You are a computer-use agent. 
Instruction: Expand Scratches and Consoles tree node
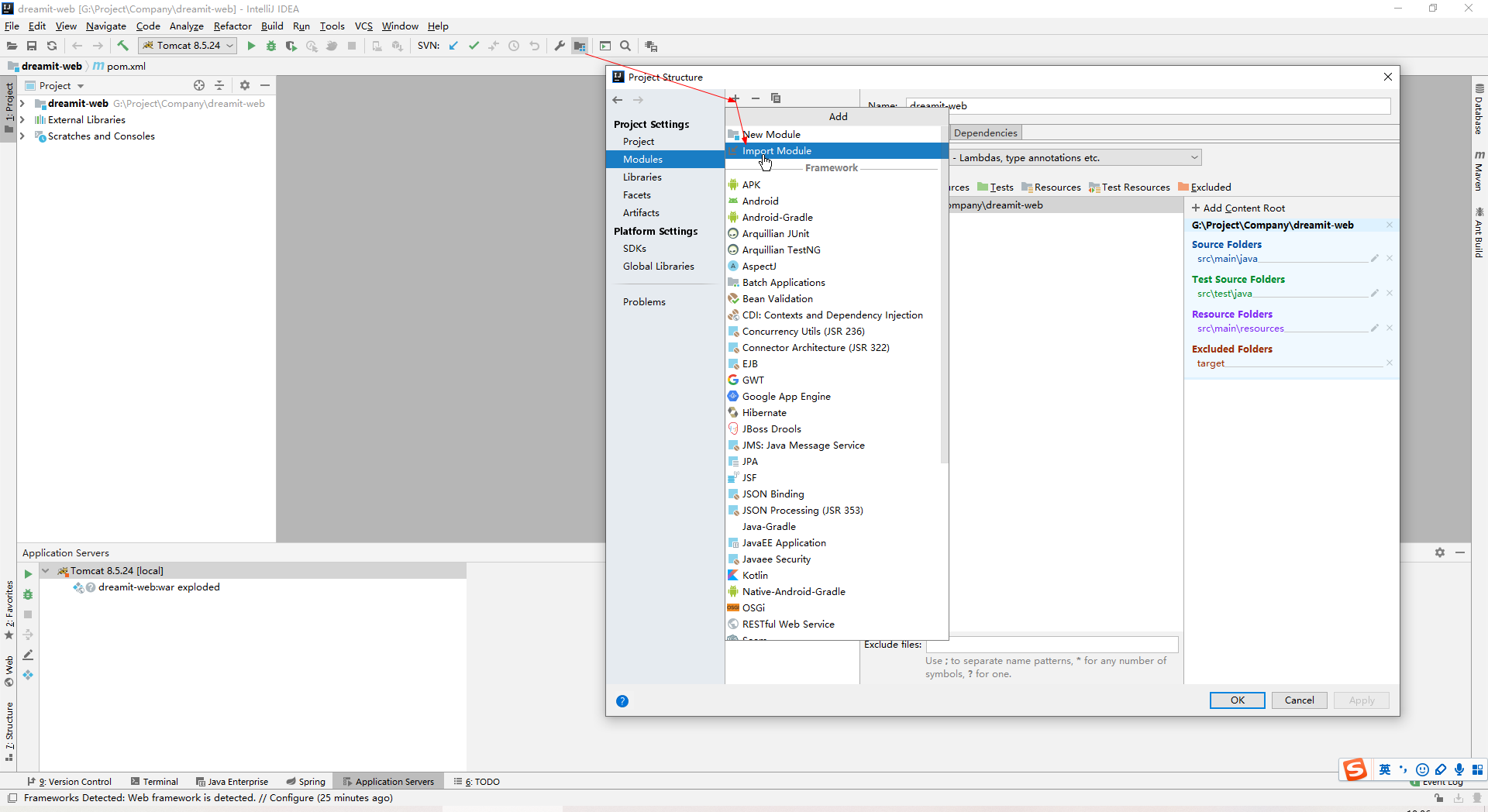point(22,136)
